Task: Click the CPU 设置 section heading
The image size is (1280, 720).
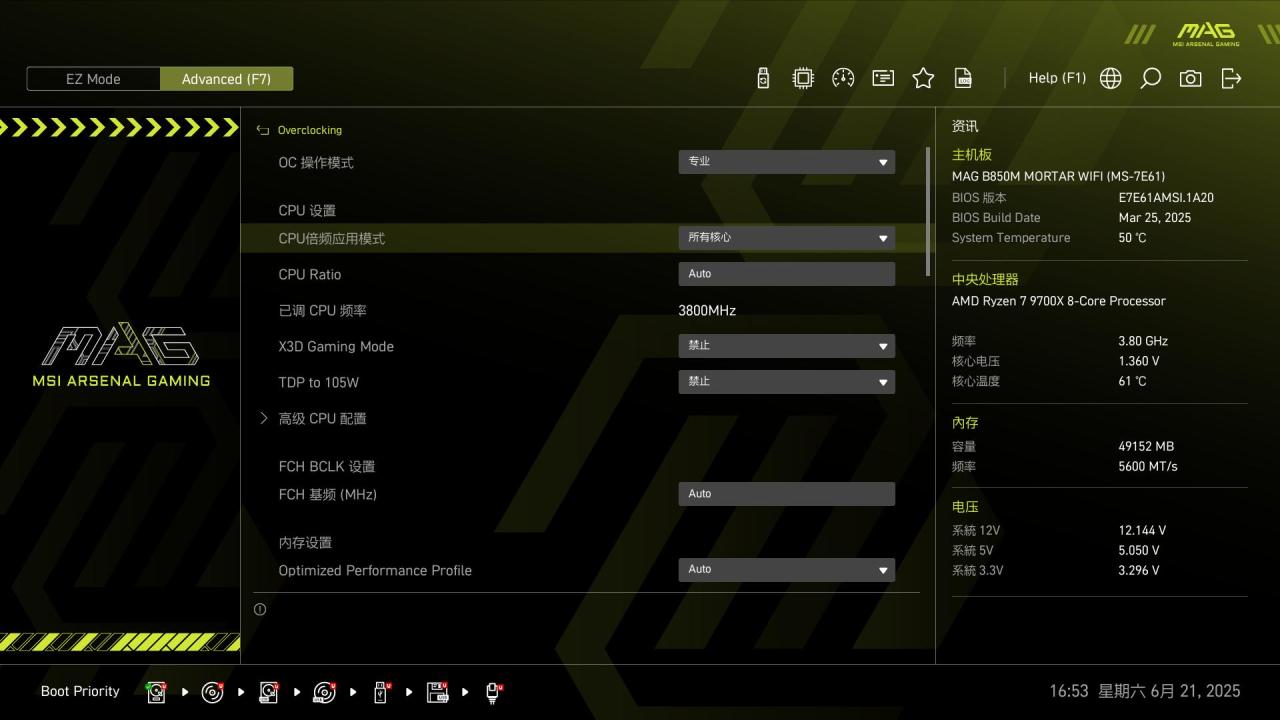Action: coord(307,211)
